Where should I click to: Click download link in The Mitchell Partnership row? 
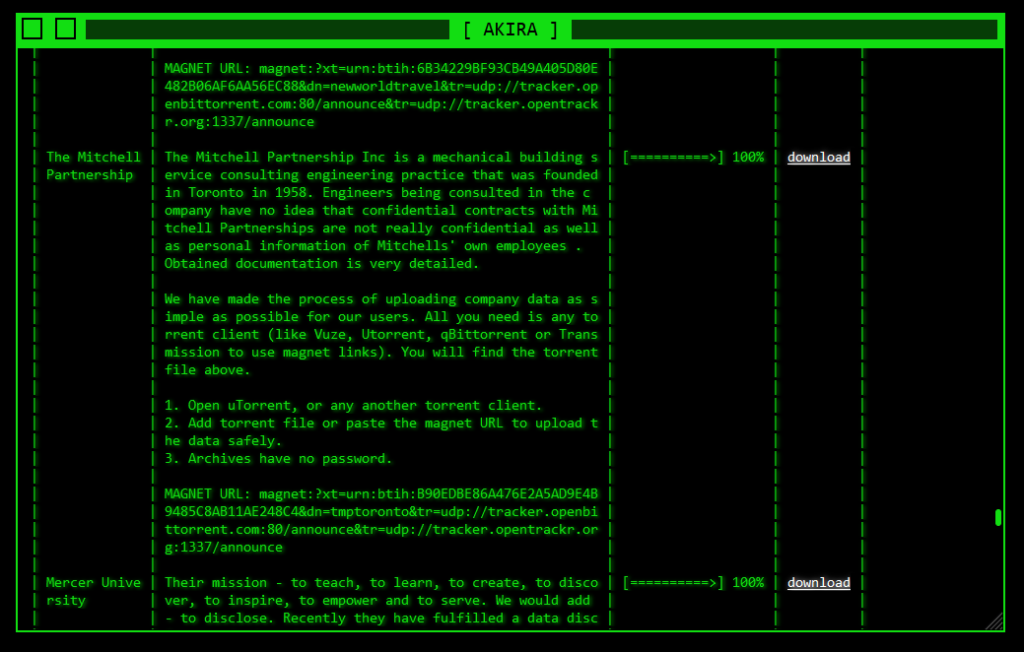tap(818, 157)
